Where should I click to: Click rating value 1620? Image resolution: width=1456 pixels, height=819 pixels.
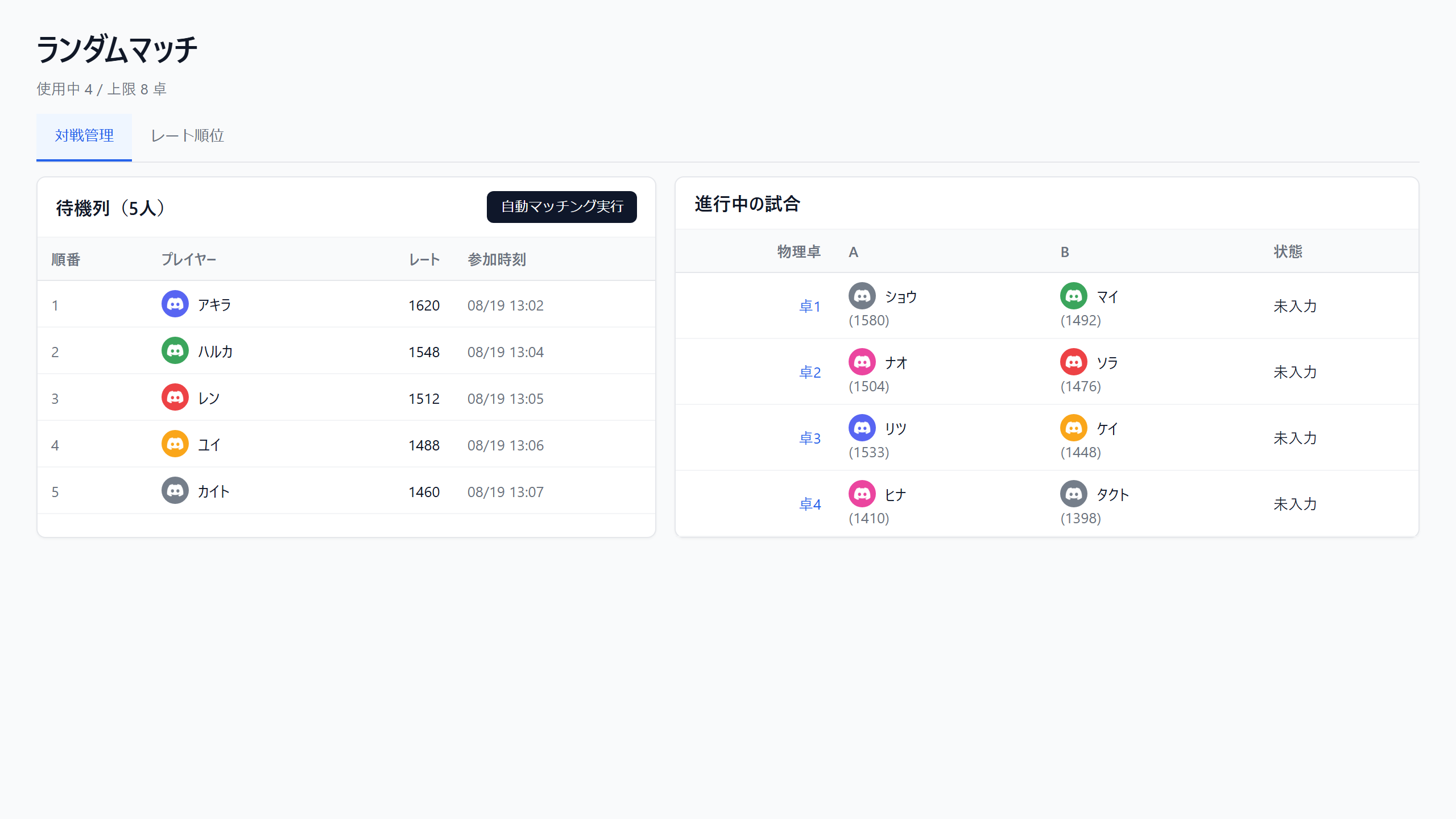424,305
